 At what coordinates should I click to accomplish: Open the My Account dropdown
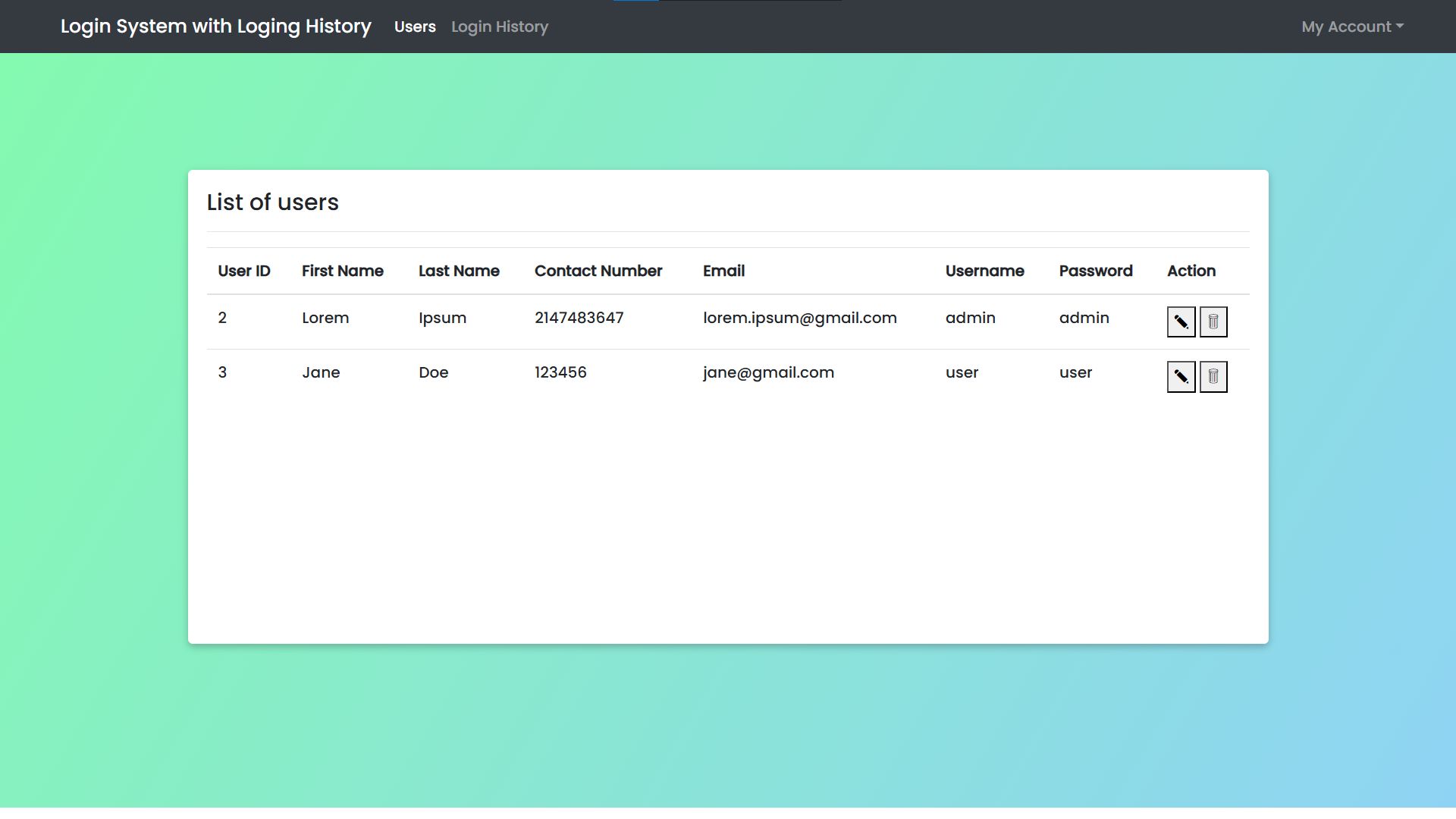(x=1352, y=27)
